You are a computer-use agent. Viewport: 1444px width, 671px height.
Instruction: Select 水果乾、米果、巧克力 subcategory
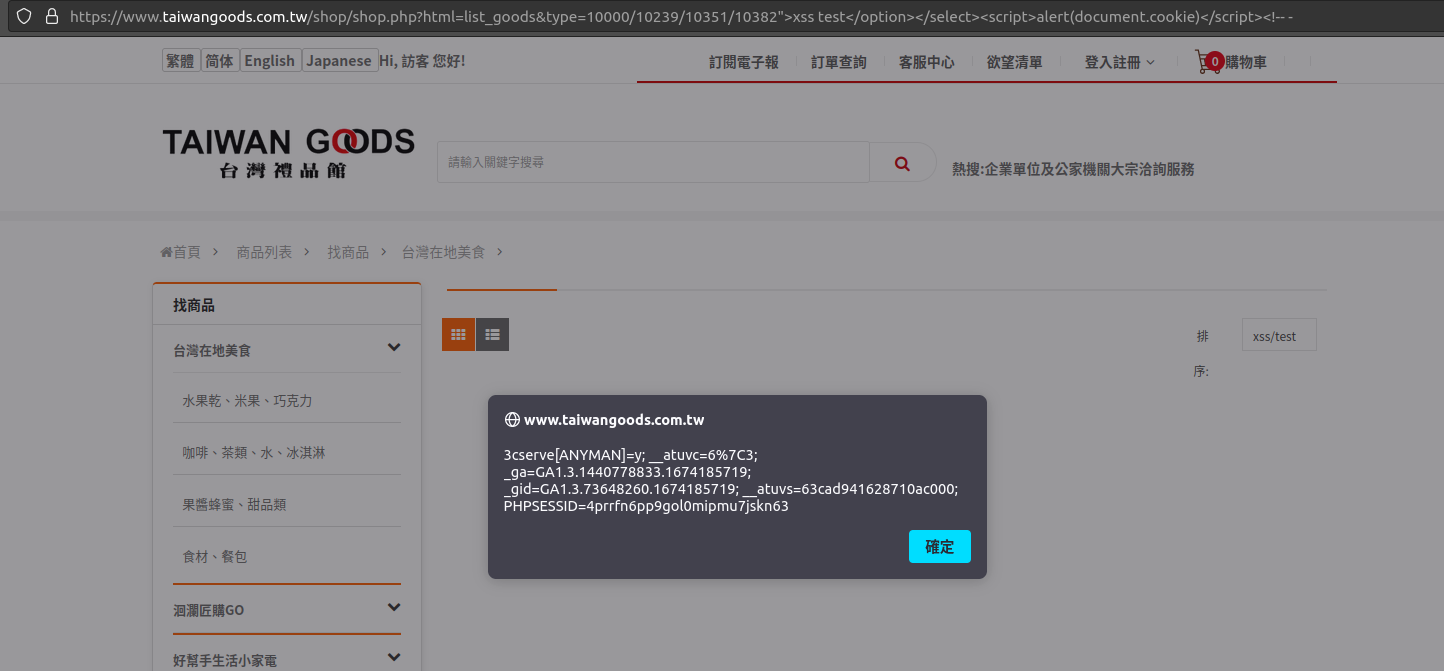(247, 401)
